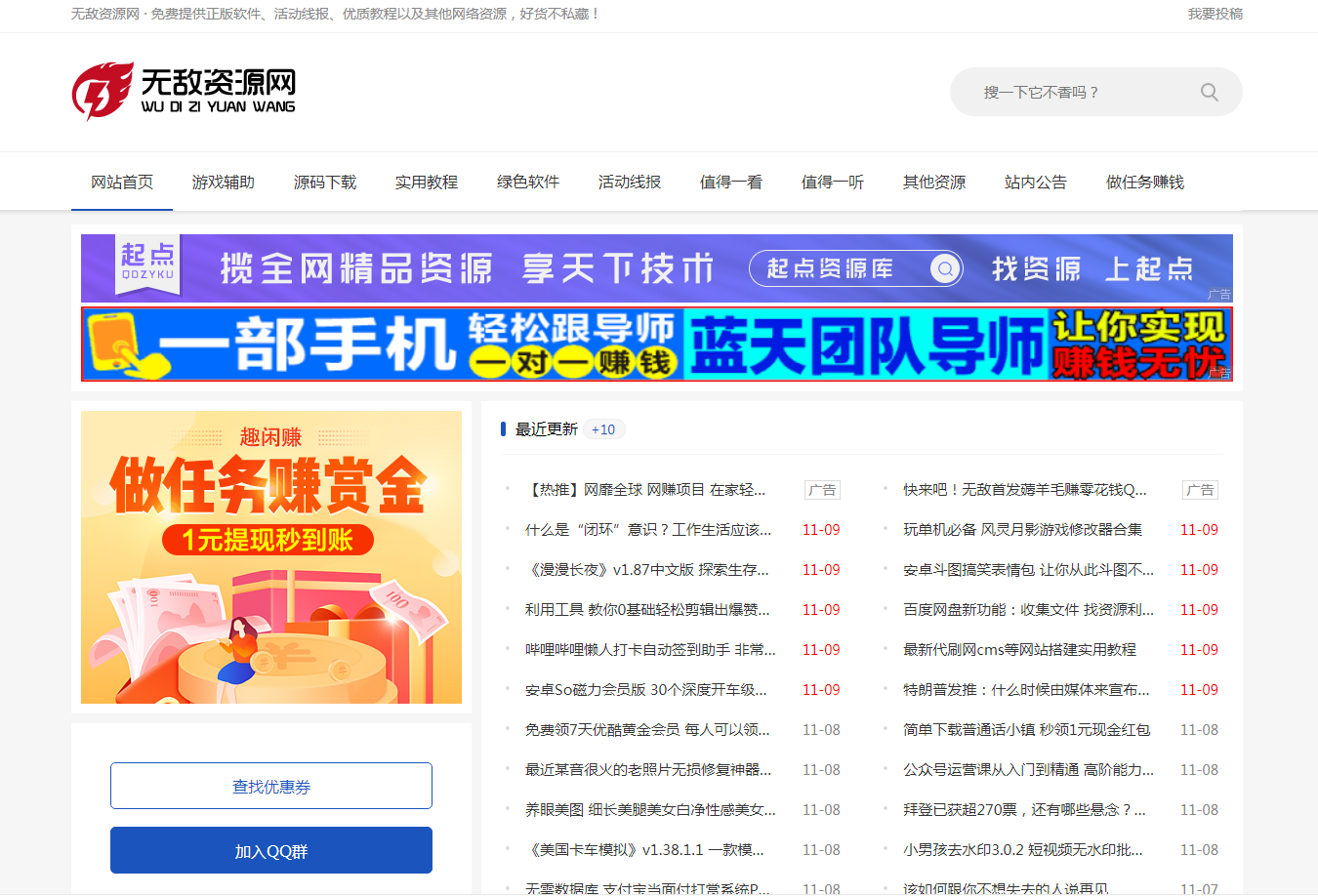Select the 站内公告 navigation item
This screenshot has height=896, width=1318.
[1035, 183]
